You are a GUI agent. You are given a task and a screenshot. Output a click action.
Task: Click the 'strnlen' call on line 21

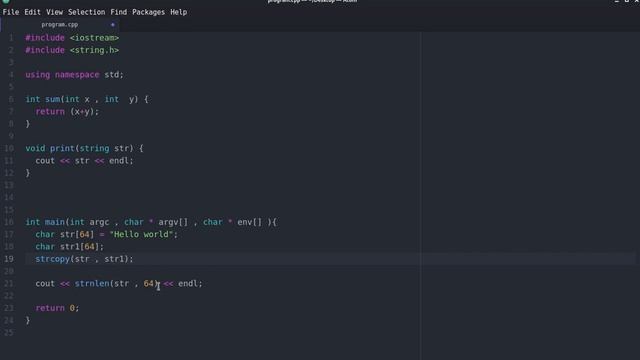click(x=92, y=283)
